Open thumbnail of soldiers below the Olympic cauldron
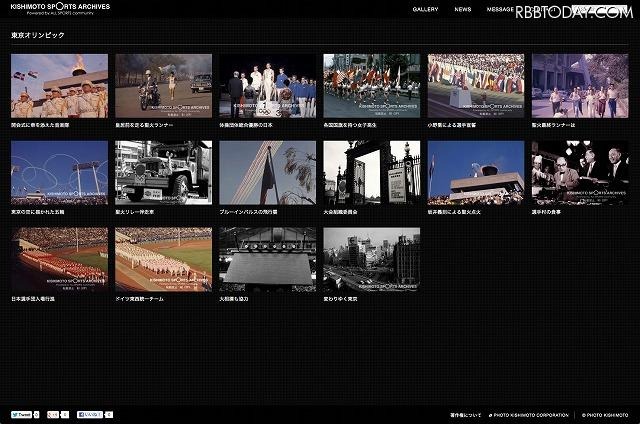Viewport: 640px width, 424px height. pyautogui.click(x=60, y=86)
